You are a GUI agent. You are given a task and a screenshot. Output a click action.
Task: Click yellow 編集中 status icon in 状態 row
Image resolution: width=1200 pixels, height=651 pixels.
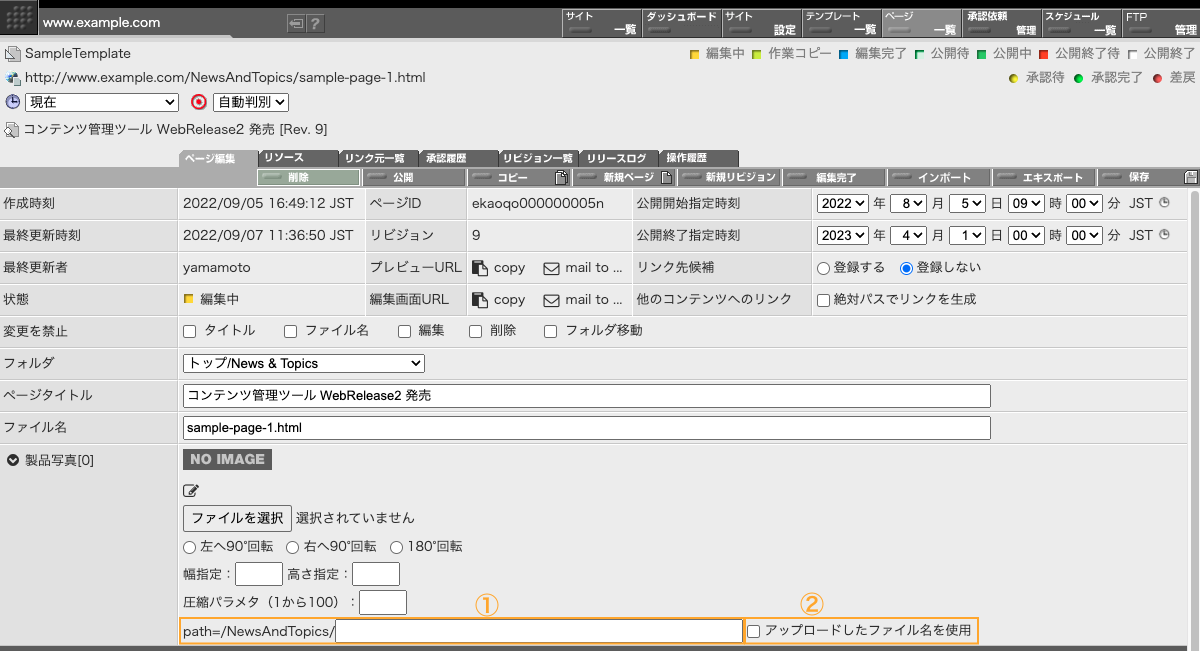point(188,299)
